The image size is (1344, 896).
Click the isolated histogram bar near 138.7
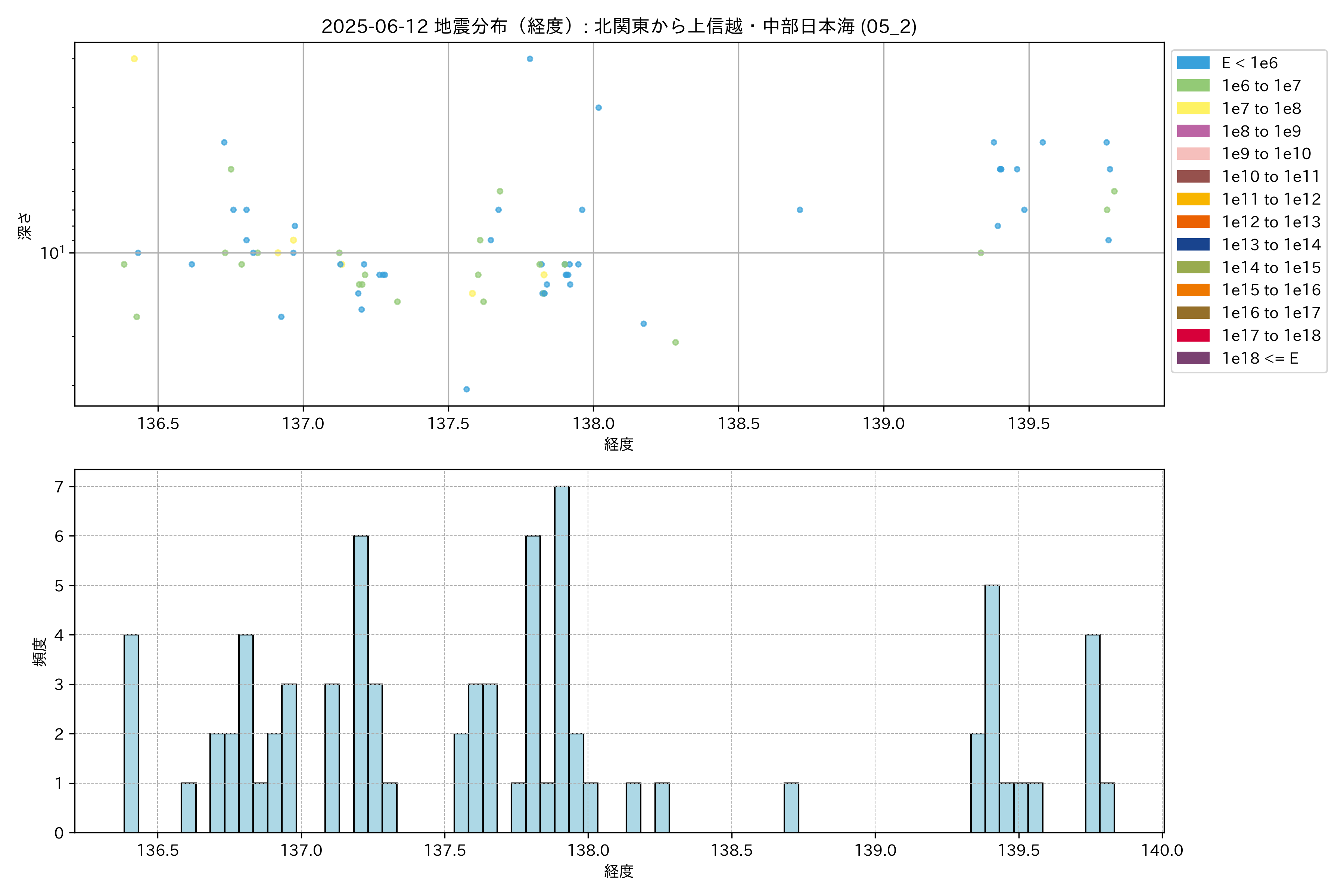[791, 808]
